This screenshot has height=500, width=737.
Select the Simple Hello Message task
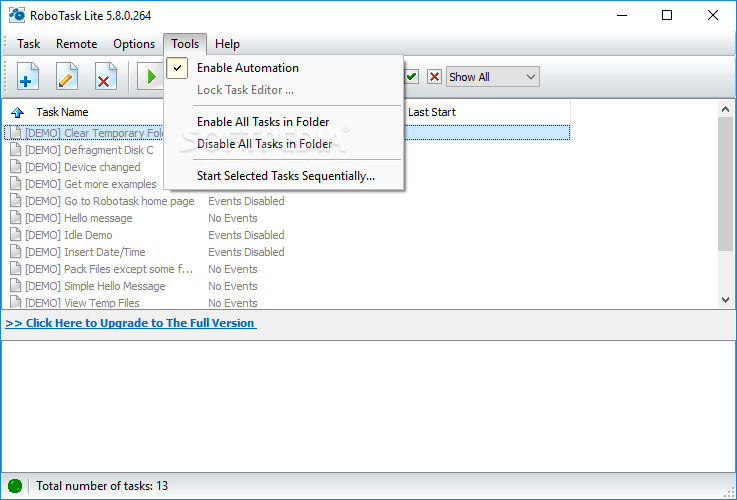coord(95,286)
